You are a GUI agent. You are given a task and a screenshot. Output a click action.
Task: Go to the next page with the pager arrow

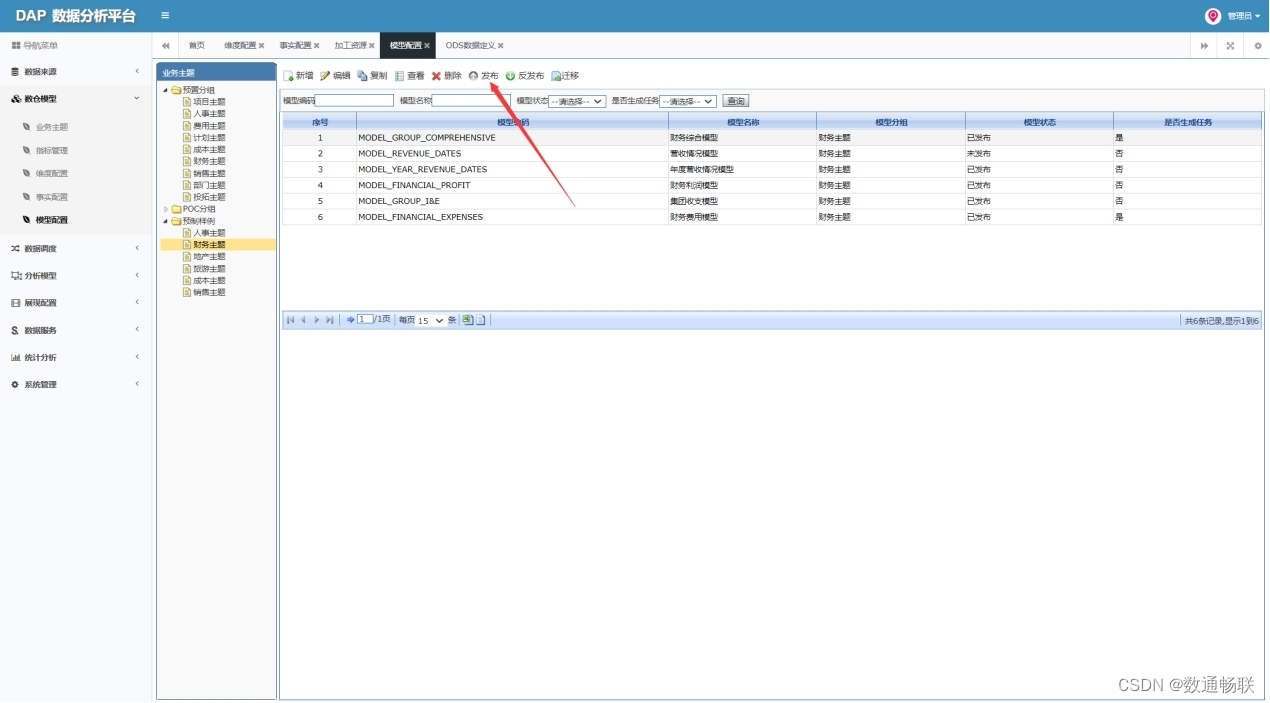point(317,320)
